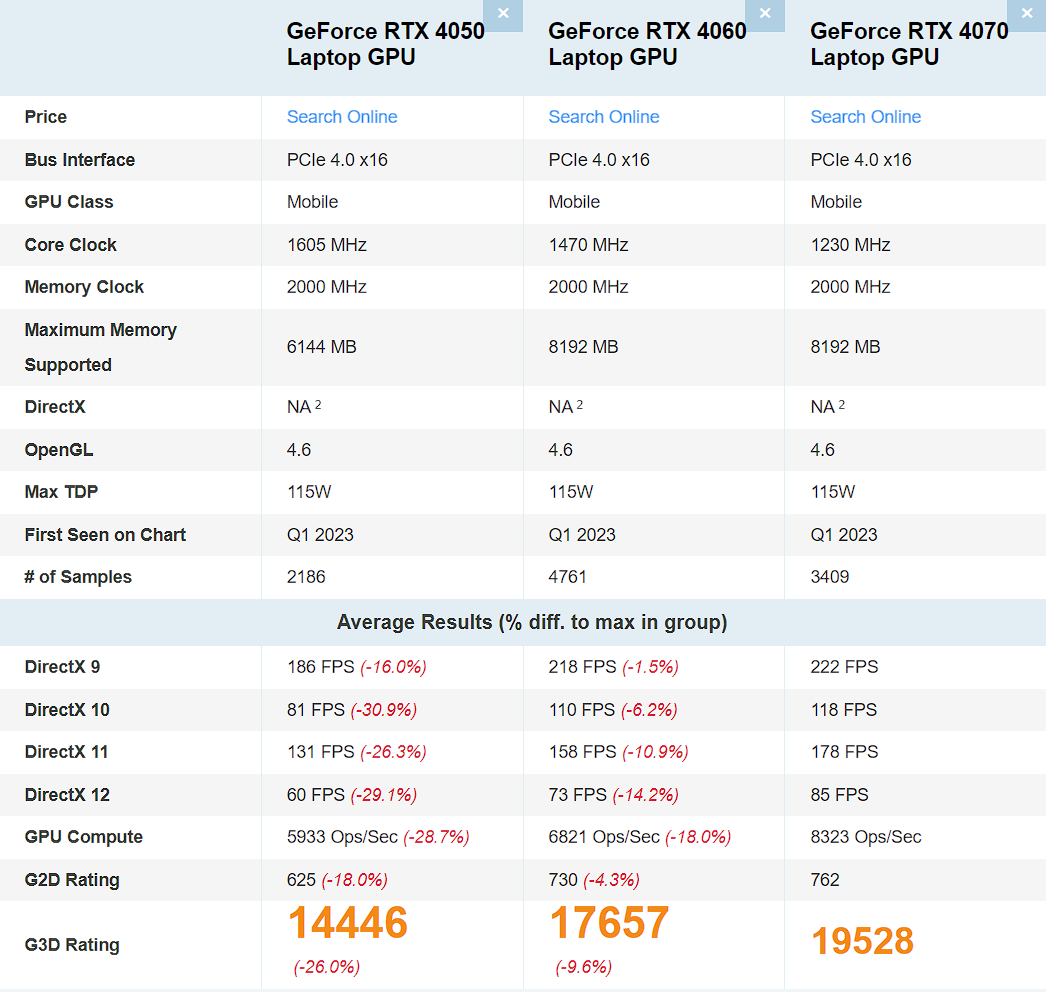
Task: Click the 14446 G3D Rating score
Action: (348, 923)
